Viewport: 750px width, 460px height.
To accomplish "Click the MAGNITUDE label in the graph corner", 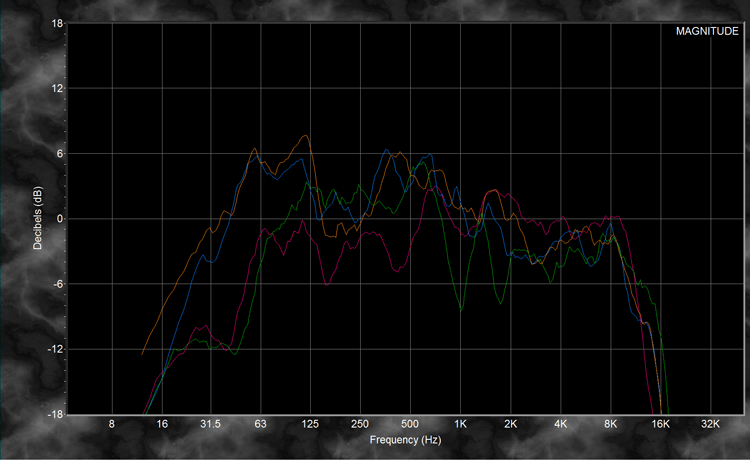I will tap(706, 32).
